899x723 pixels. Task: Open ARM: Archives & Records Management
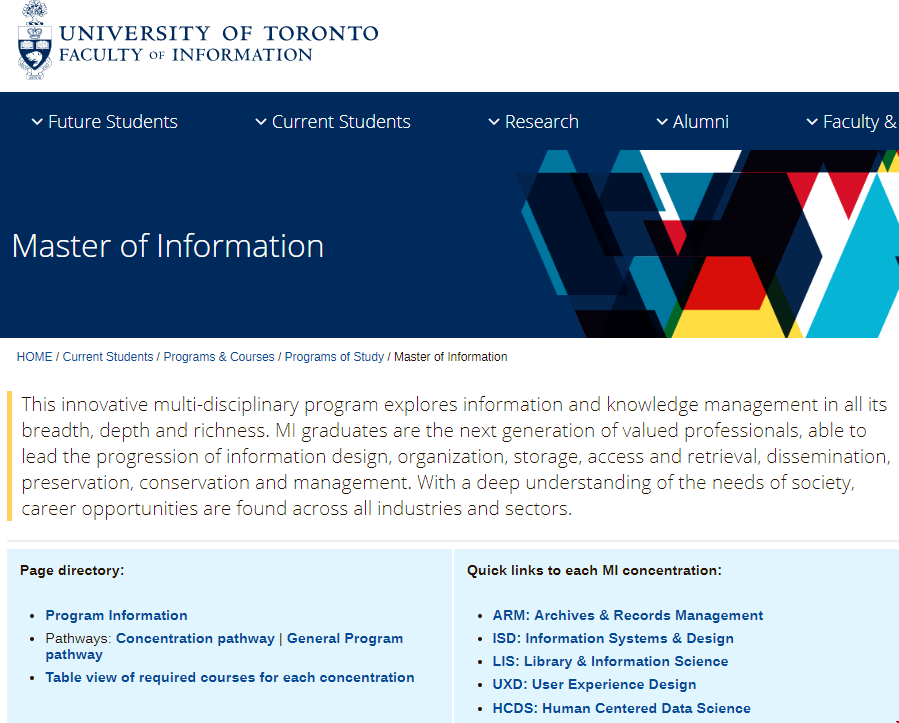tap(628, 616)
